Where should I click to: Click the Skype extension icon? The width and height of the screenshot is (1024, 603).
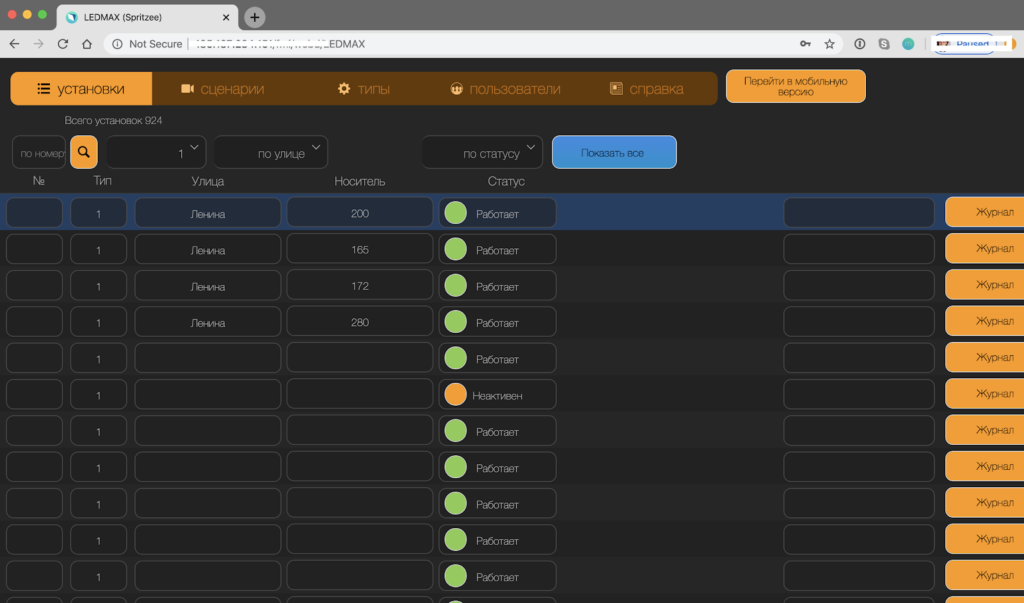click(884, 44)
